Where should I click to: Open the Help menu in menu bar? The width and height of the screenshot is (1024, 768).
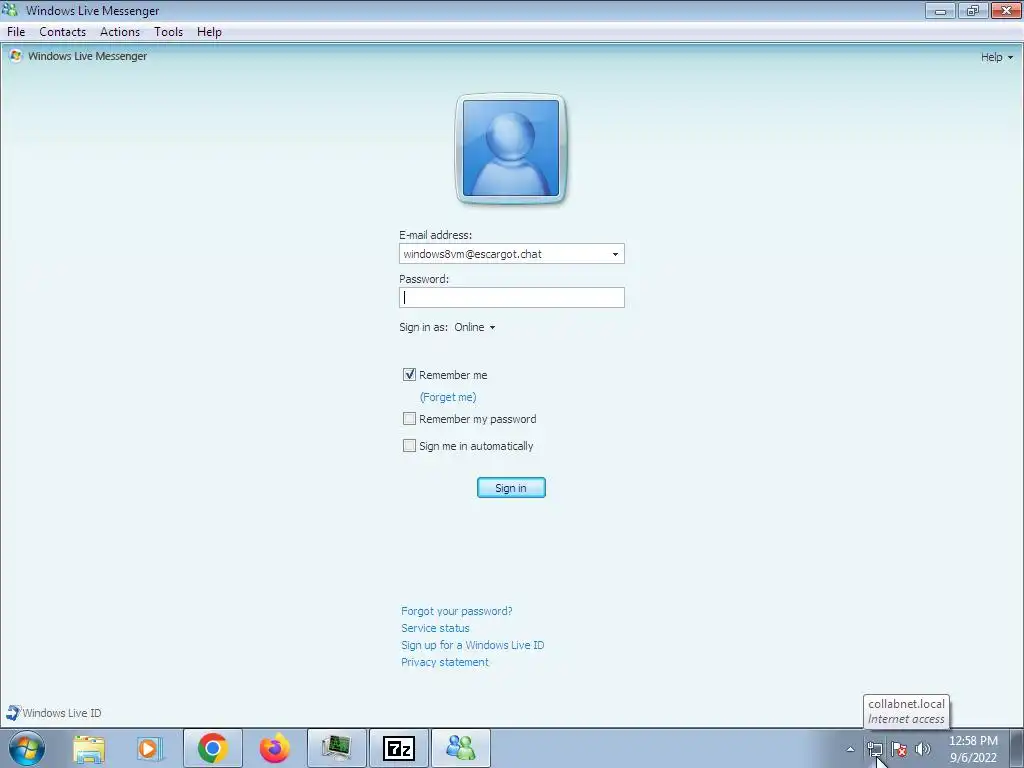[x=209, y=31]
